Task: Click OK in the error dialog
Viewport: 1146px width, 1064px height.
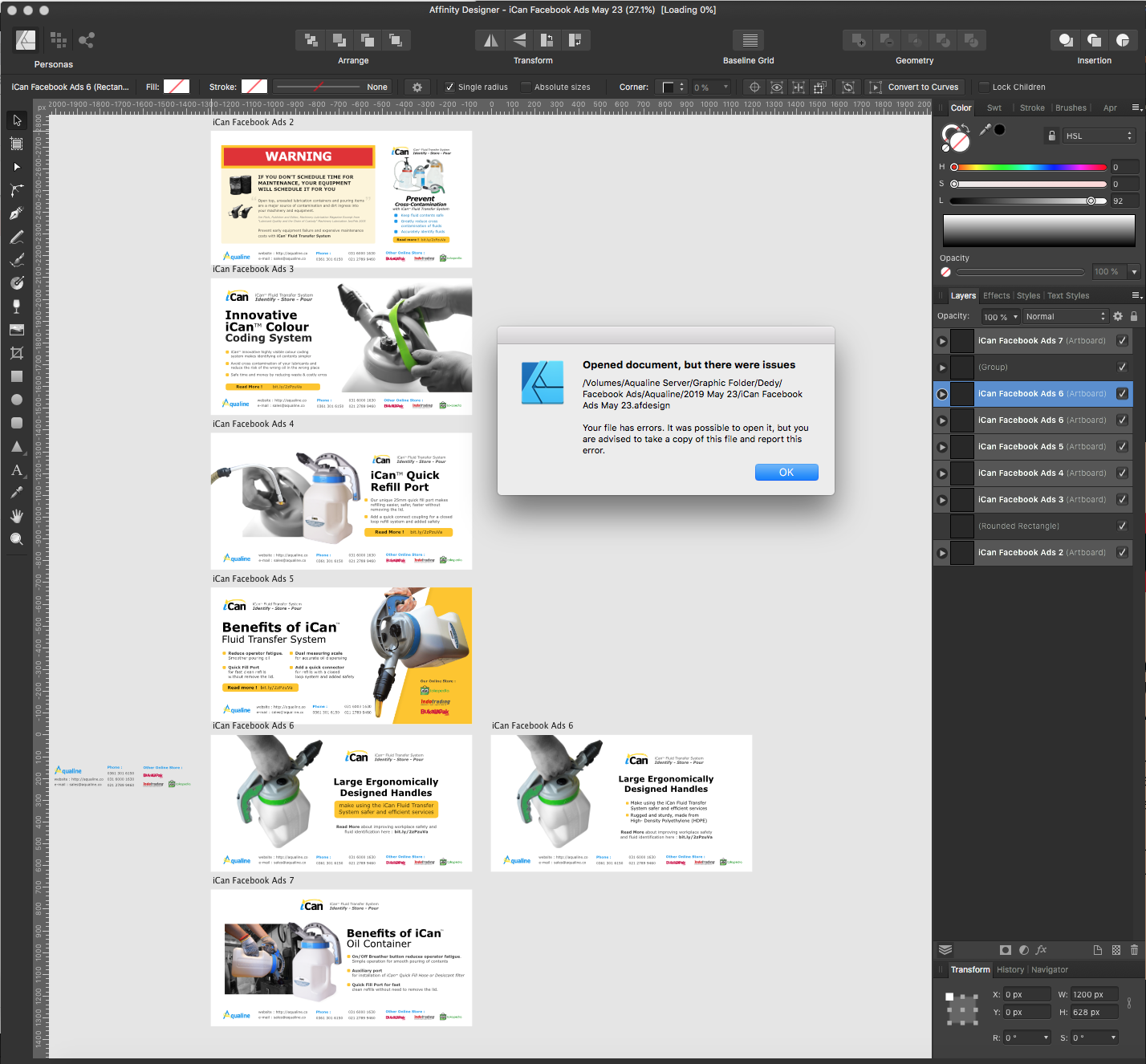Action: coord(786,473)
